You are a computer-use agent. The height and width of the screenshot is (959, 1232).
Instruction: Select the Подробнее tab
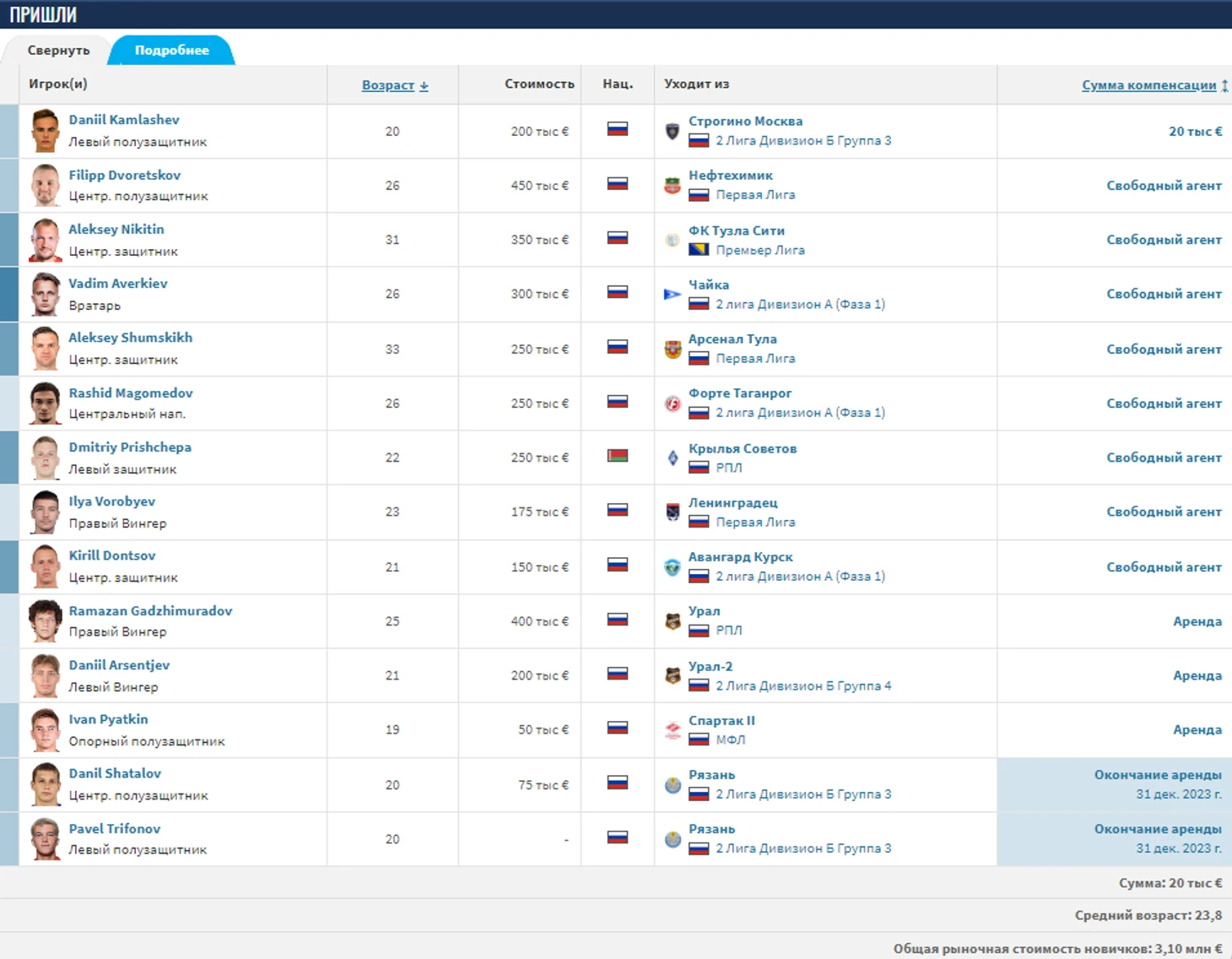click(x=172, y=51)
